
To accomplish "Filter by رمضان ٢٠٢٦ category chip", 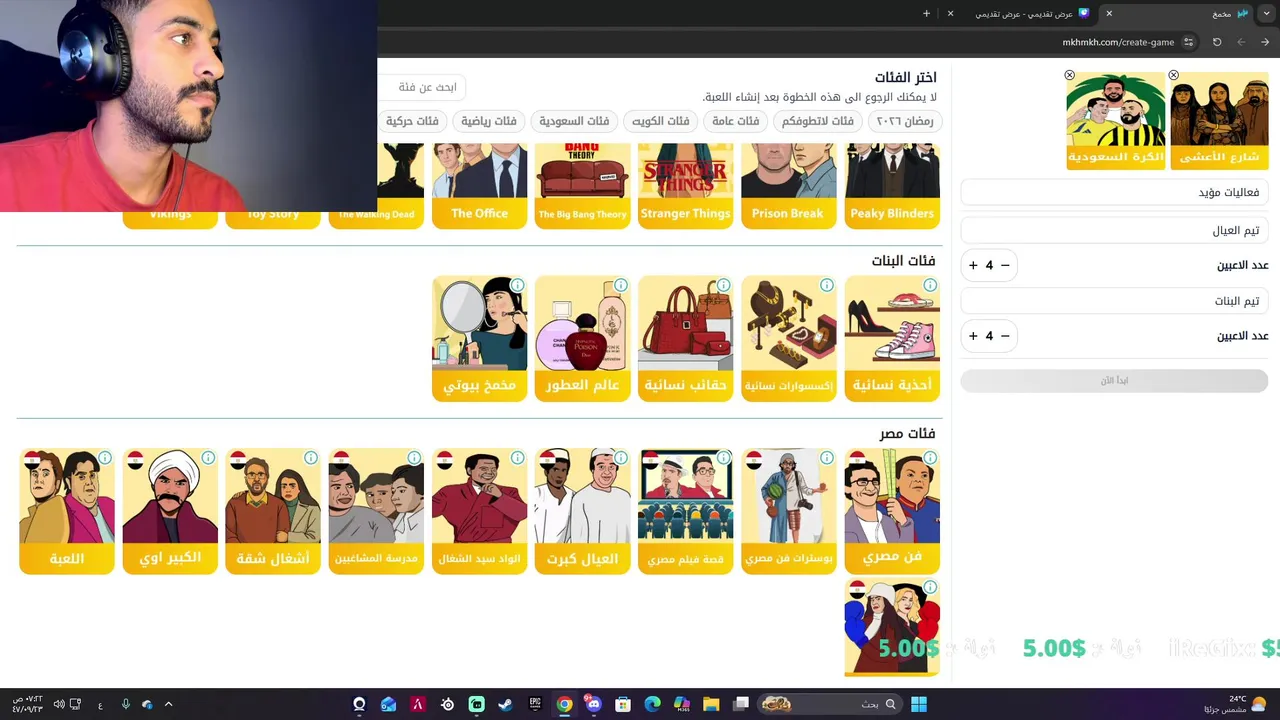I will (x=905, y=121).
